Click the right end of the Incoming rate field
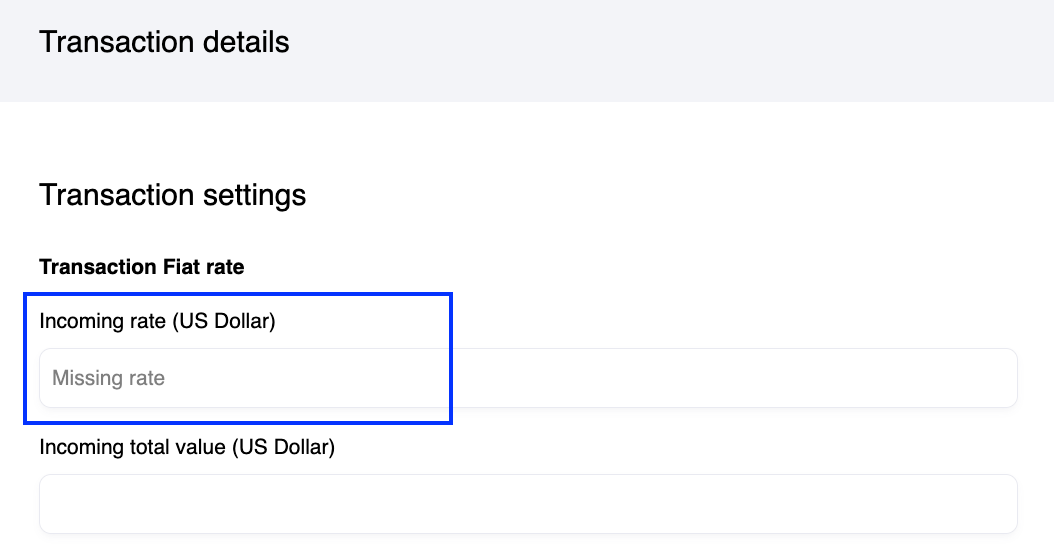Image resolution: width=1054 pixels, height=554 pixels. 990,378
